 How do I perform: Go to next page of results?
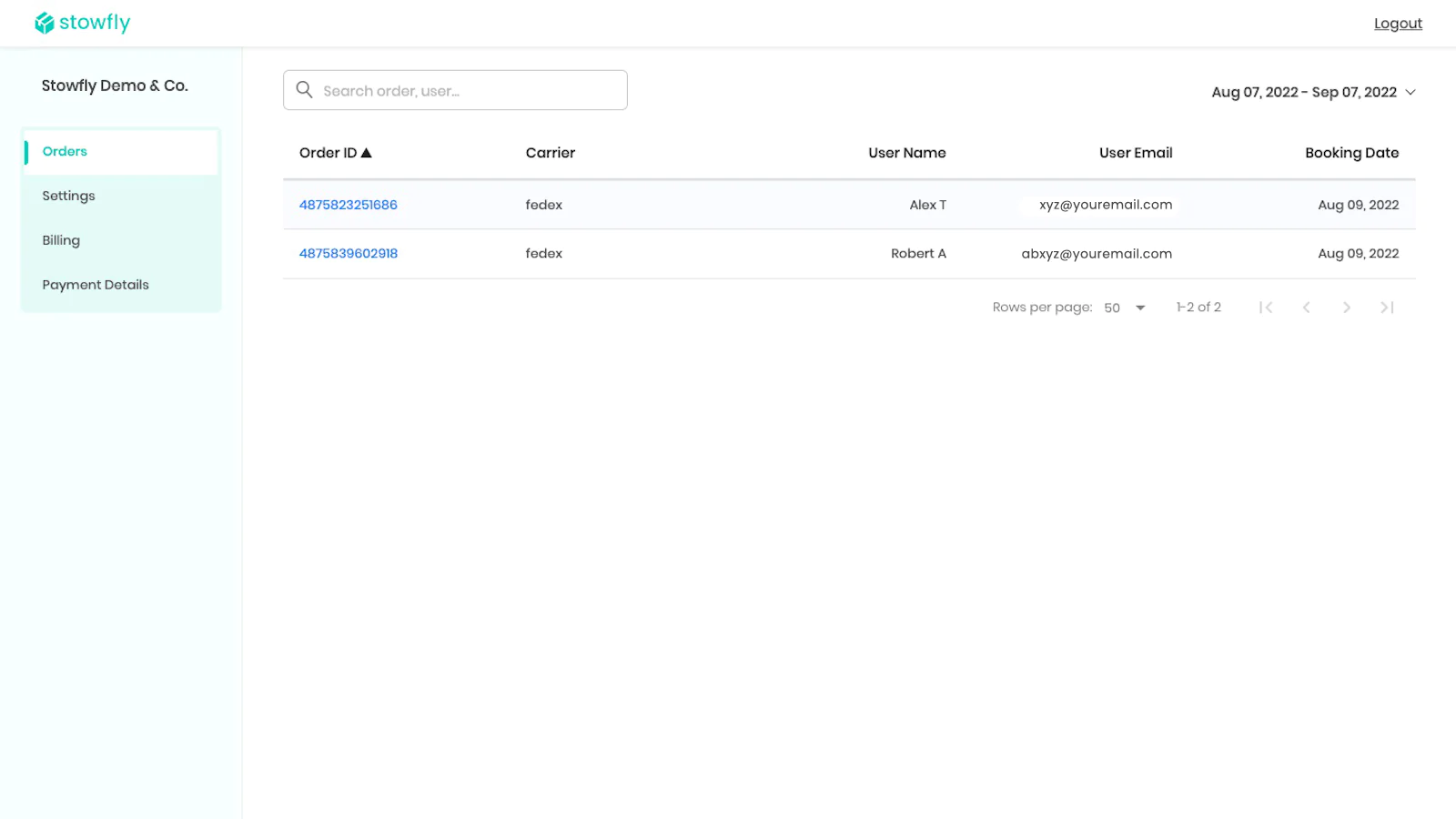(x=1346, y=308)
